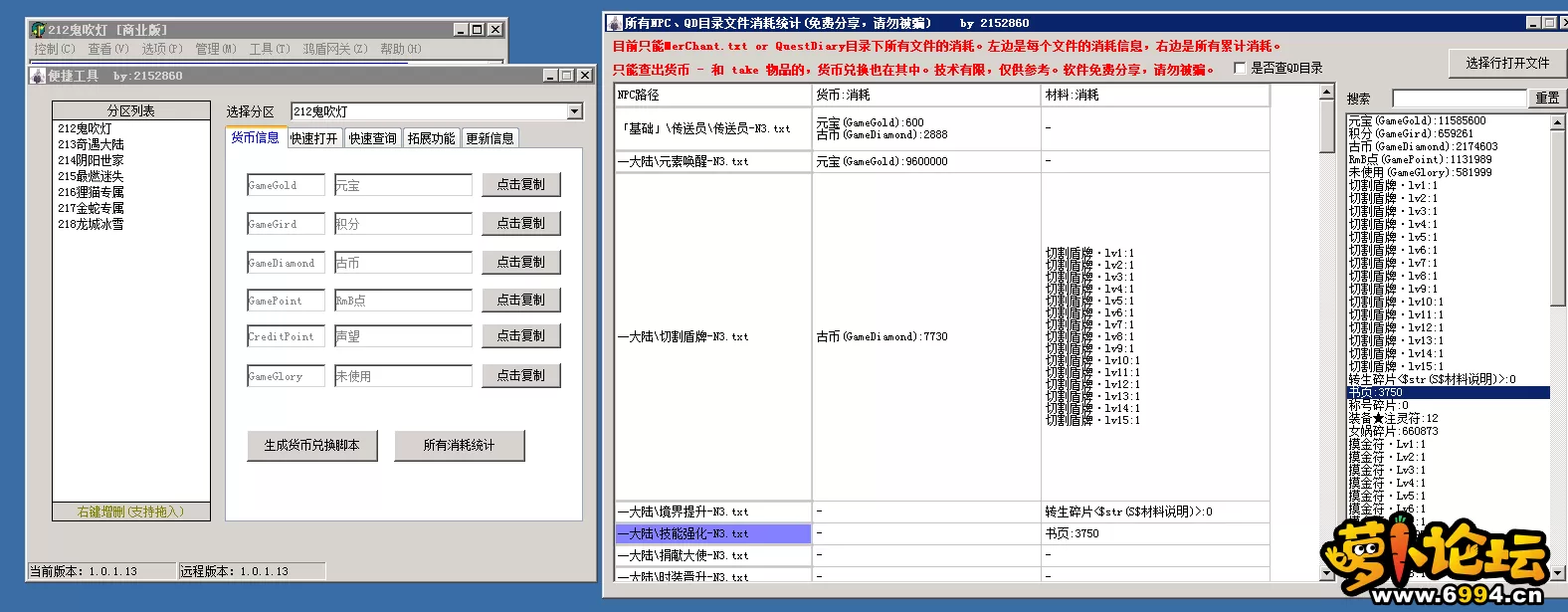Switch to the 更新信息 tab
Image resolution: width=1568 pixels, height=612 pixels.
[x=490, y=138]
